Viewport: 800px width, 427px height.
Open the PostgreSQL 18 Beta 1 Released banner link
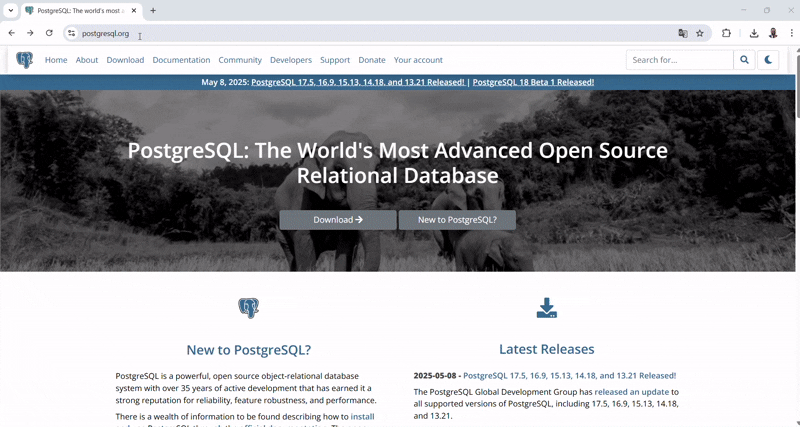(533, 82)
